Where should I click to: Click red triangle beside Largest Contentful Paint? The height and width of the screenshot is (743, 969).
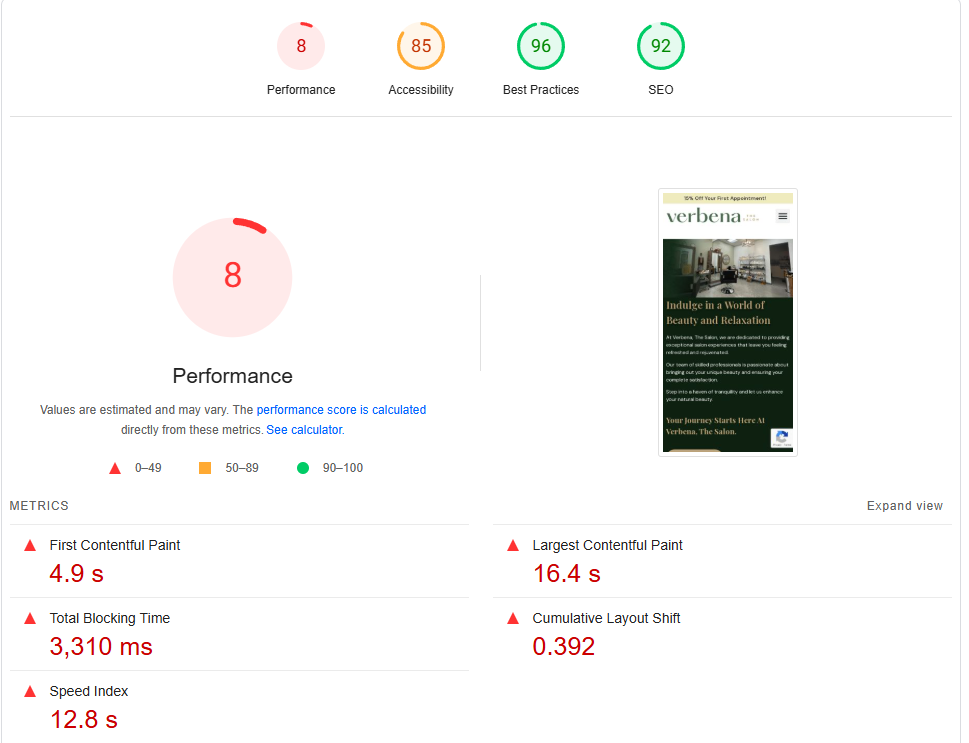513,545
